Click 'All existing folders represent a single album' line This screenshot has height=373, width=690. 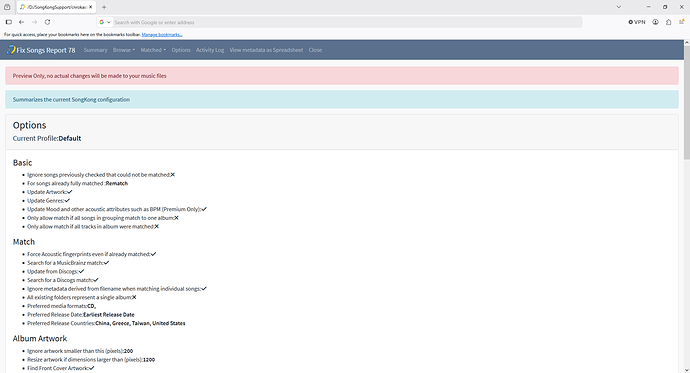click(82, 297)
